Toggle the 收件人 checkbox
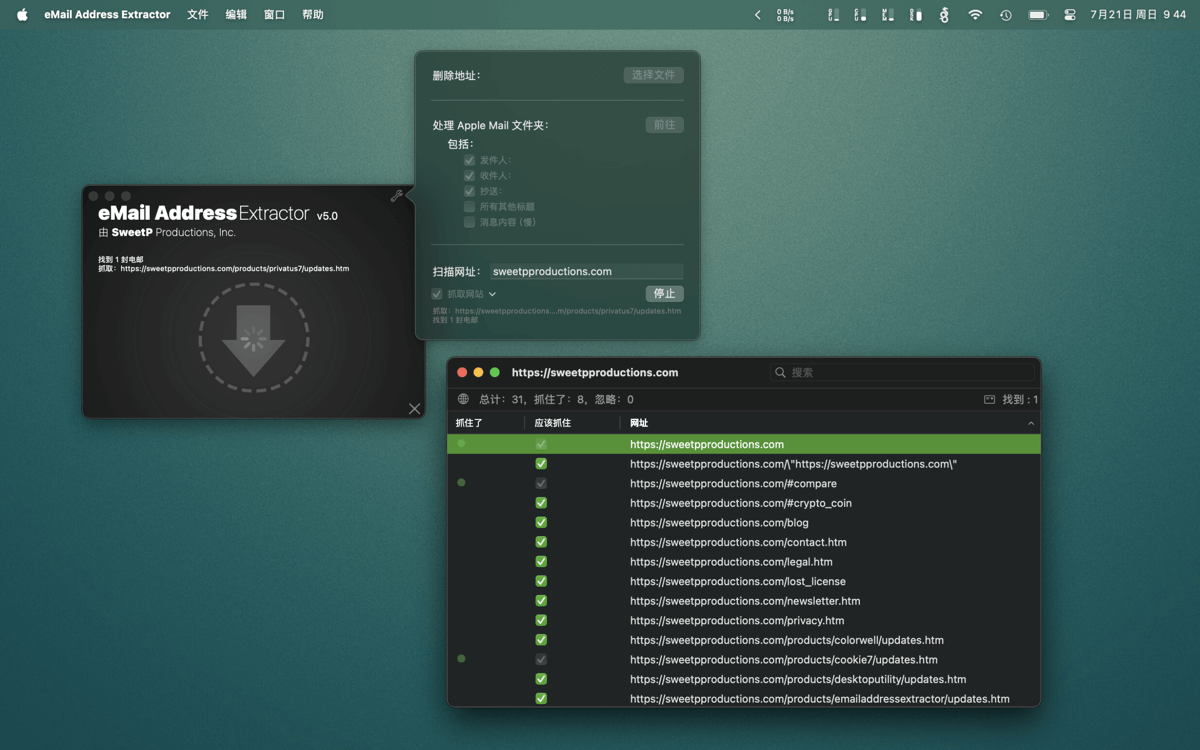The image size is (1200, 750). (x=469, y=176)
